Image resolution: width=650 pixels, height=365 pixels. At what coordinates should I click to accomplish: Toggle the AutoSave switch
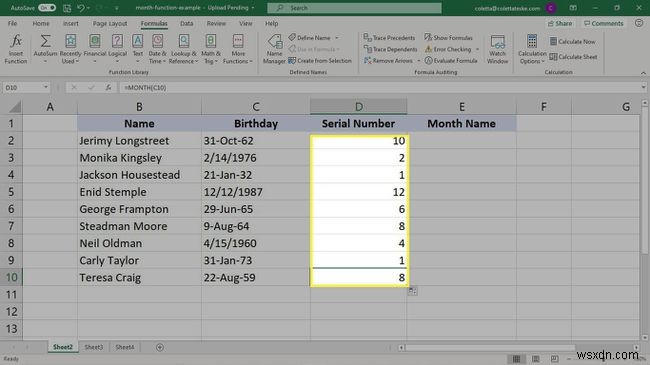pos(47,8)
